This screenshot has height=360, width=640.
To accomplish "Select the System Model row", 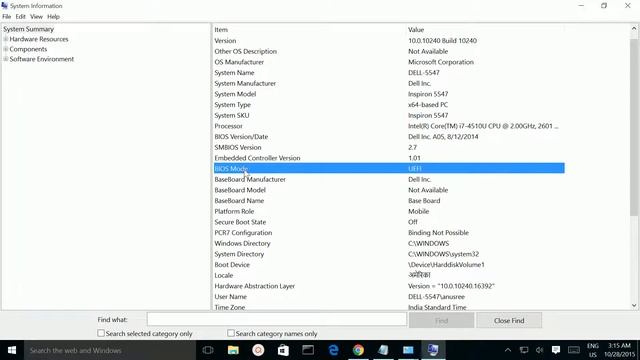I will 389,94.
